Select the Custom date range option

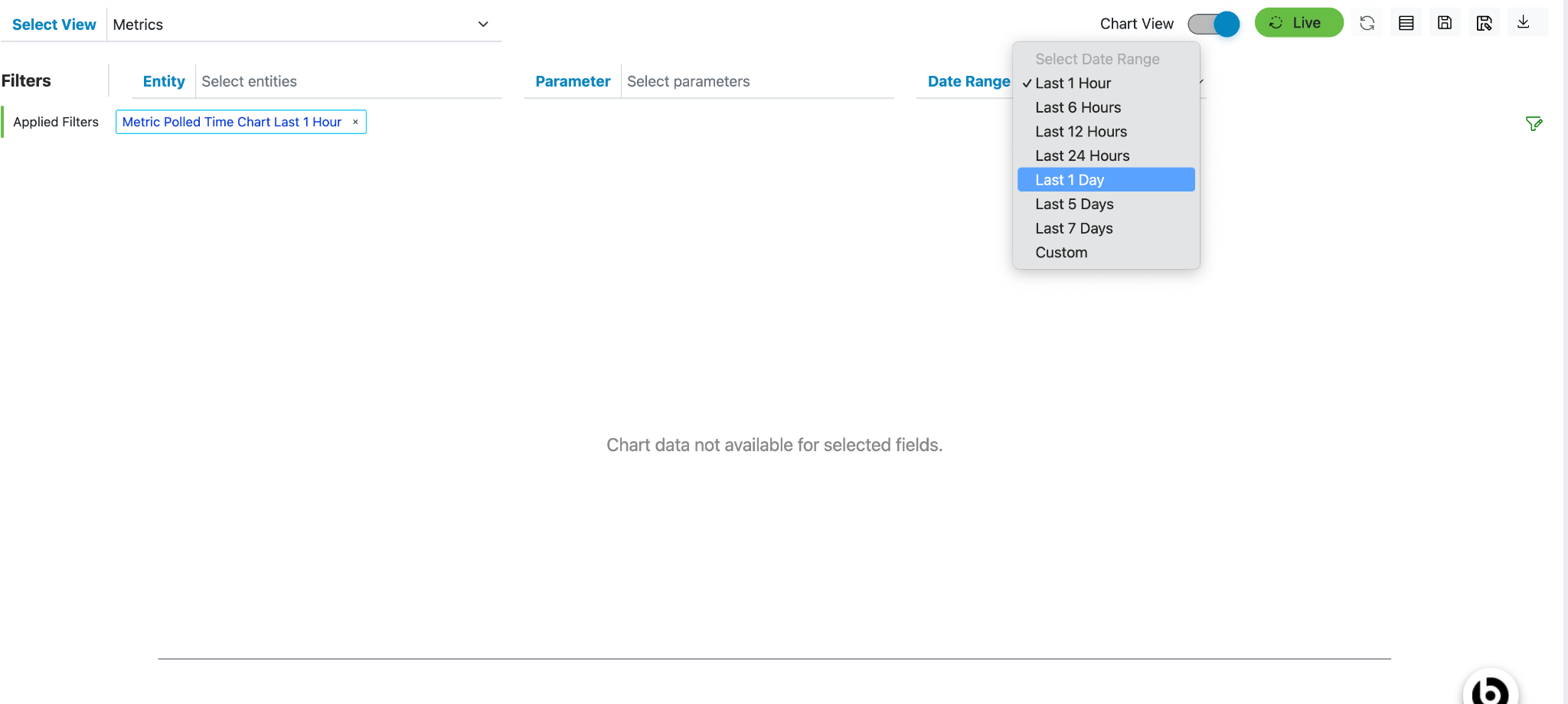[1061, 253]
